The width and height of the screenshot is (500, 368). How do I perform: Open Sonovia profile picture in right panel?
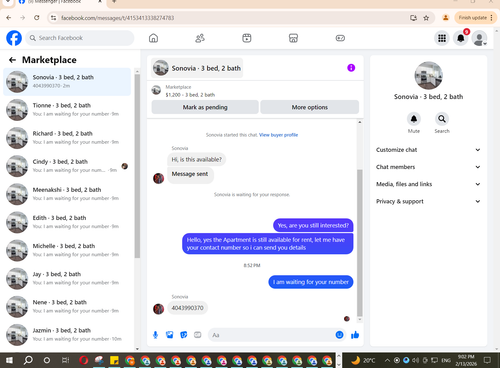pos(428,75)
